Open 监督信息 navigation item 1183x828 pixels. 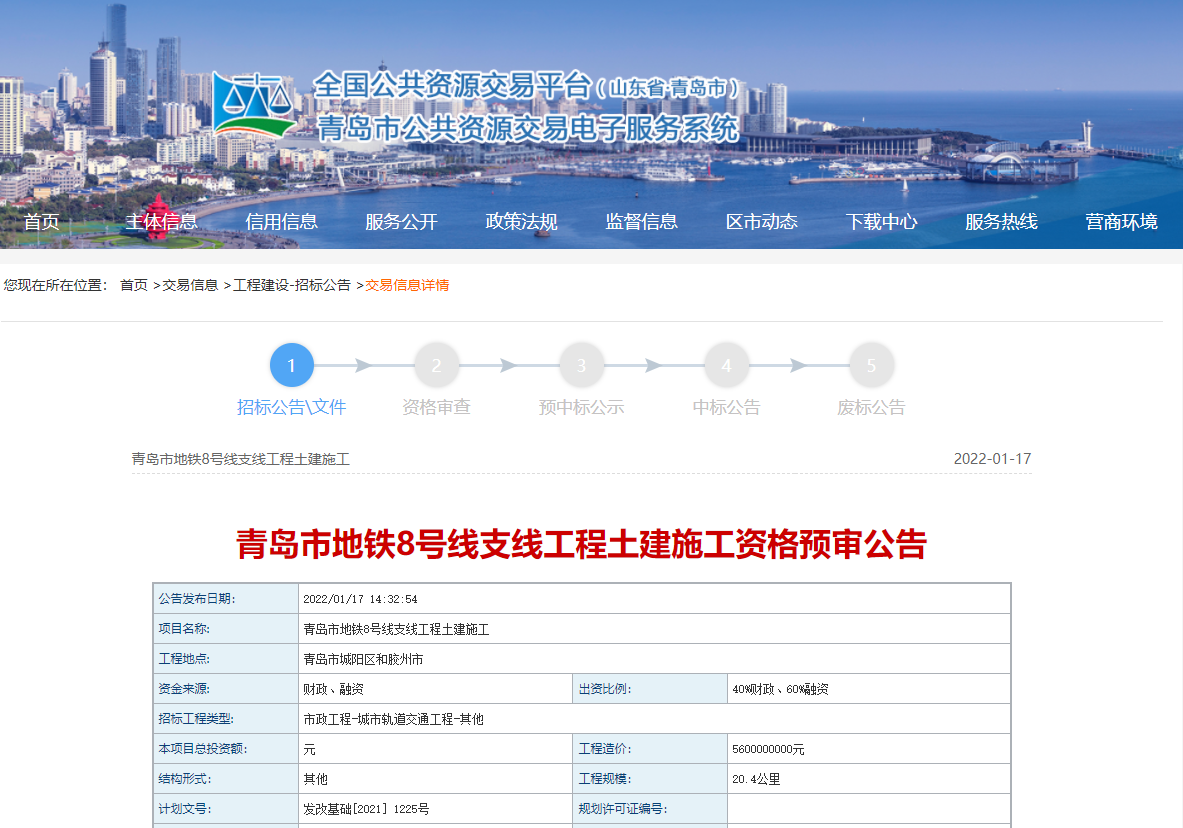point(641,222)
